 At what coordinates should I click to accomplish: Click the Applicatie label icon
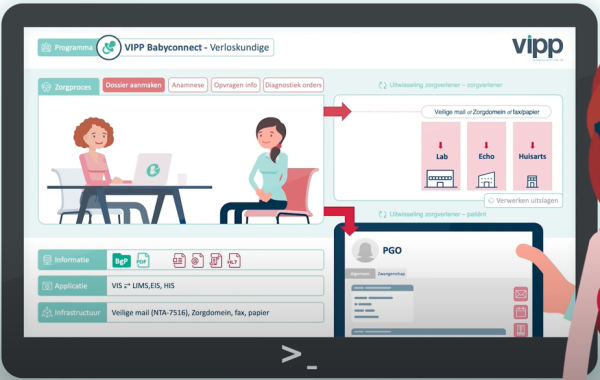tap(47, 286)
